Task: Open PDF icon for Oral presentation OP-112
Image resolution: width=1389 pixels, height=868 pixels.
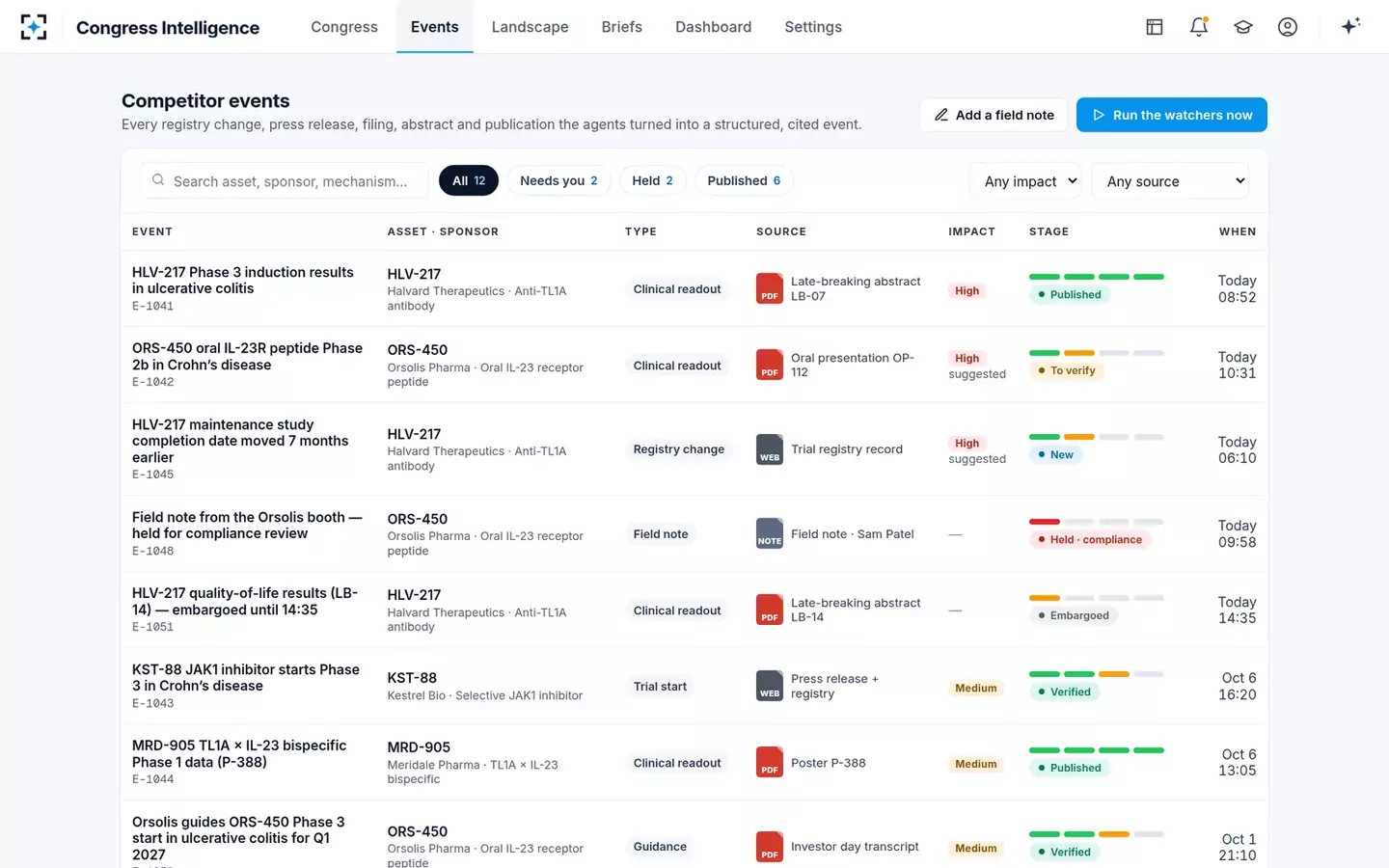Action: tap(769, 365)
